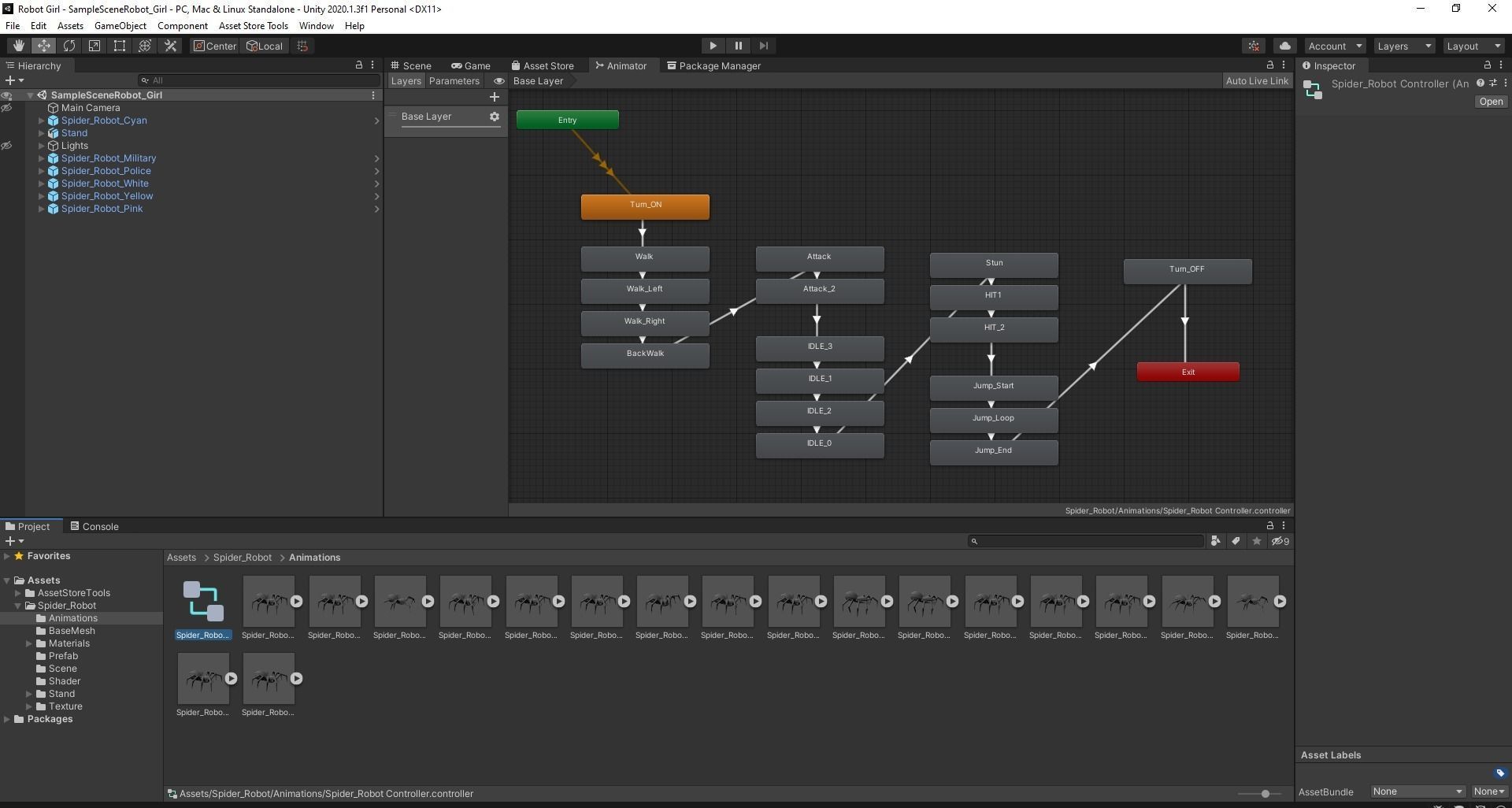1512x808 pixels.
Task: Open the AssetBundle name dropdown
Action: (x=1417, y=791)
